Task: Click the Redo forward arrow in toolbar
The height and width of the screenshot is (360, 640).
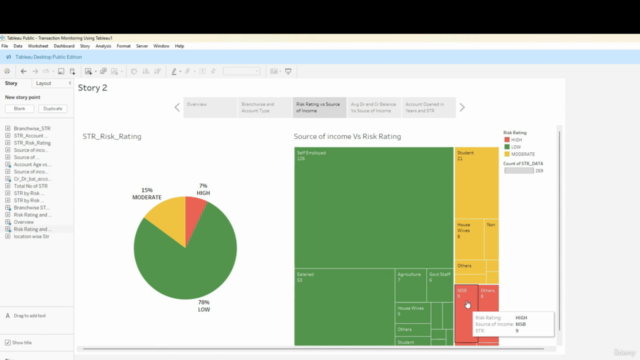Action: pos(35,71)
